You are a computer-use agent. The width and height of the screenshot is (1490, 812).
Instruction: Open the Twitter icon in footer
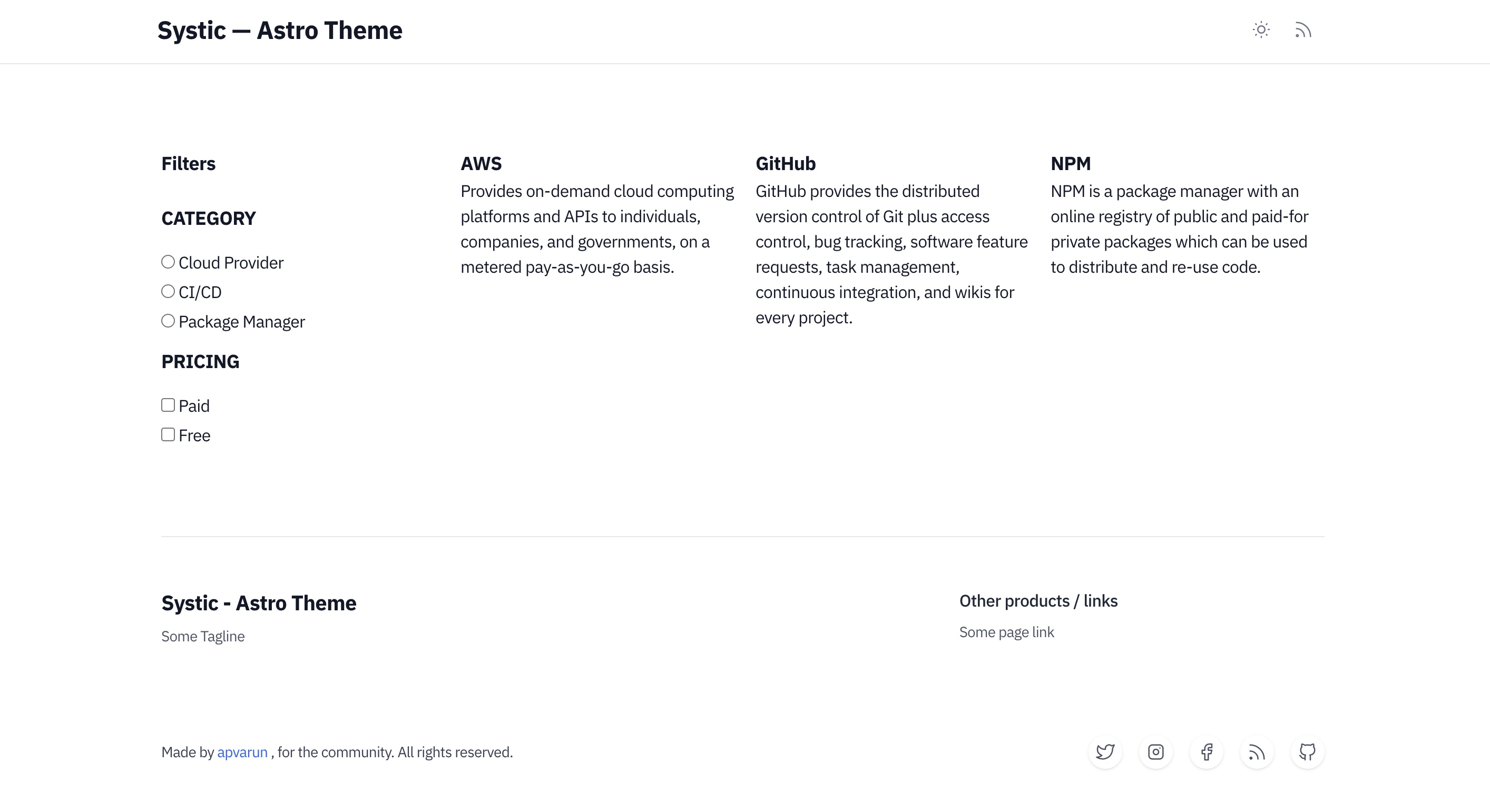(x=1105, y=752)
